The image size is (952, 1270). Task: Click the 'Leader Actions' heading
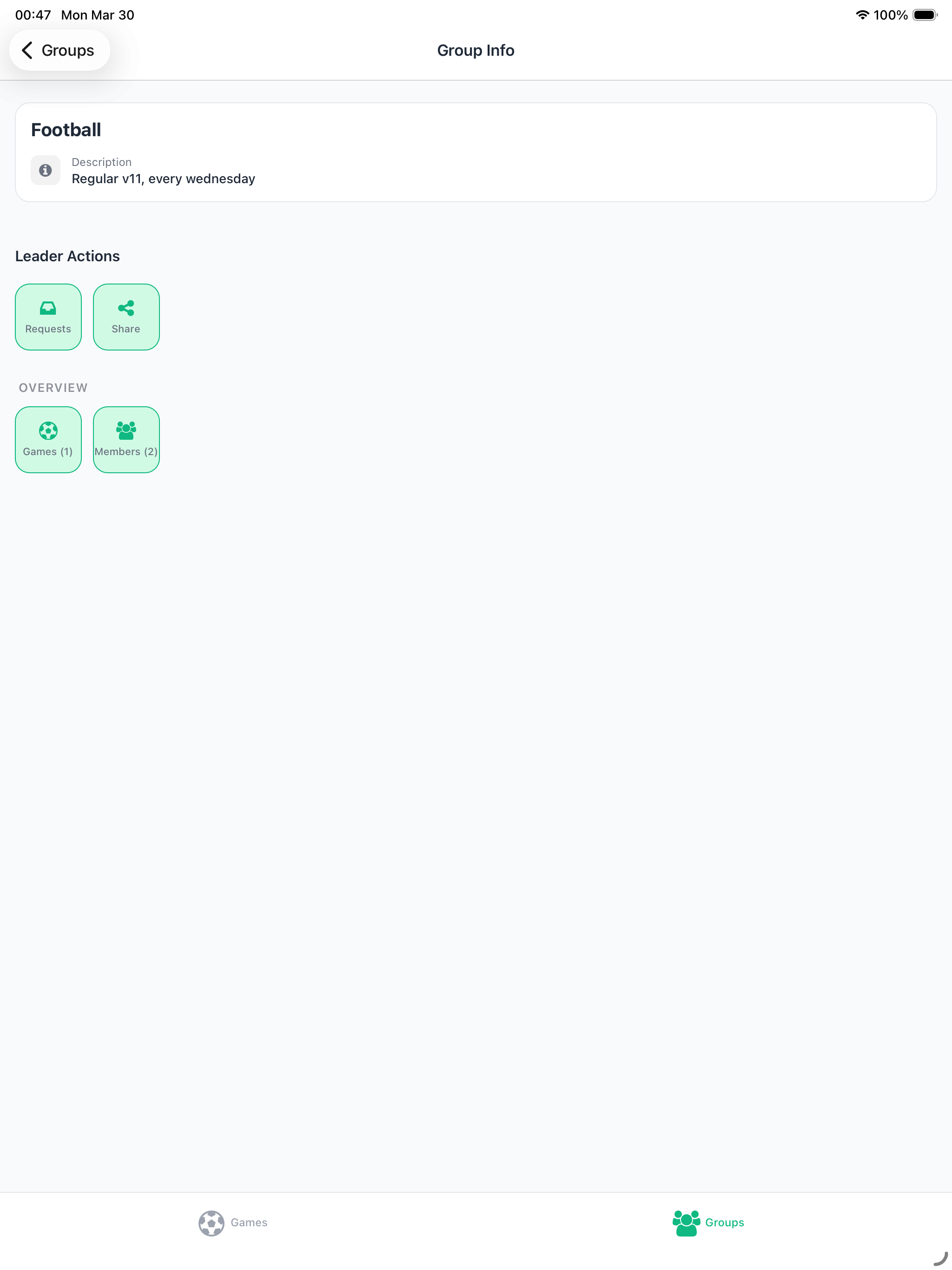tap(68, 256)
